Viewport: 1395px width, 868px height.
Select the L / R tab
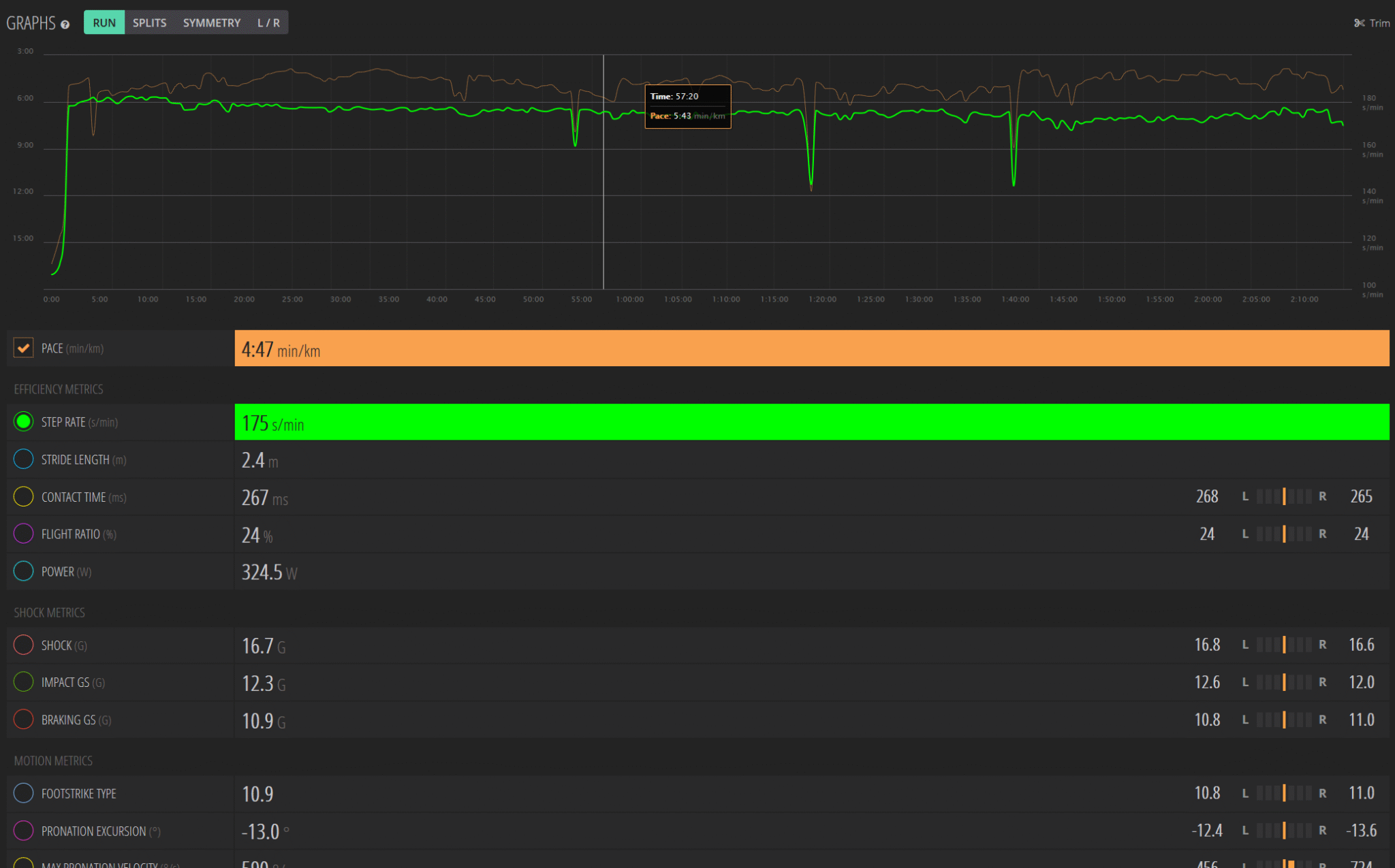click(x=268, y=22)
